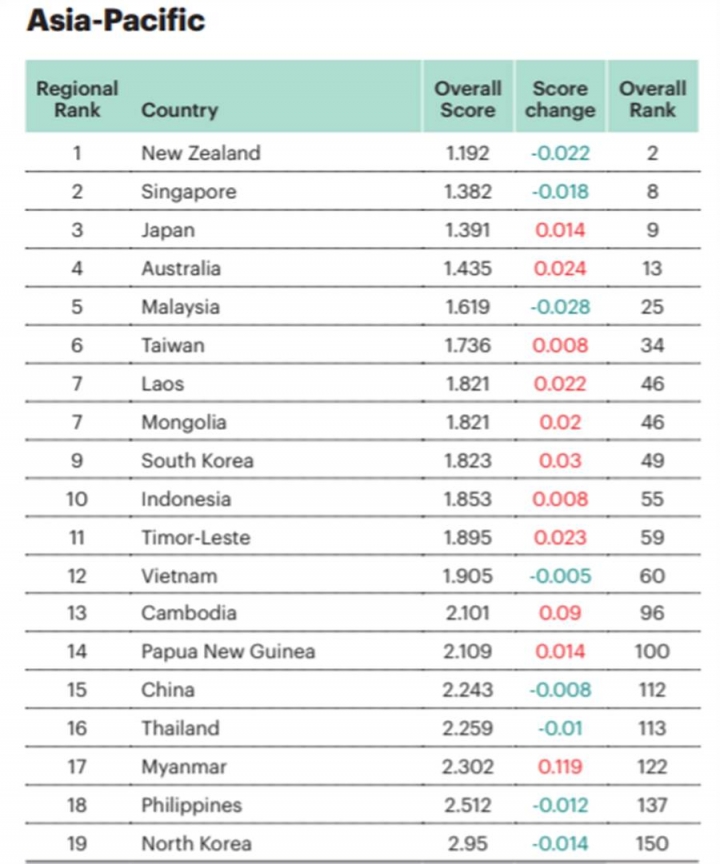Image resolution: width=720 pixels, height=864 pixels.
Task: Select the Timor-Leste country name
Action: (x=196, y=538)
